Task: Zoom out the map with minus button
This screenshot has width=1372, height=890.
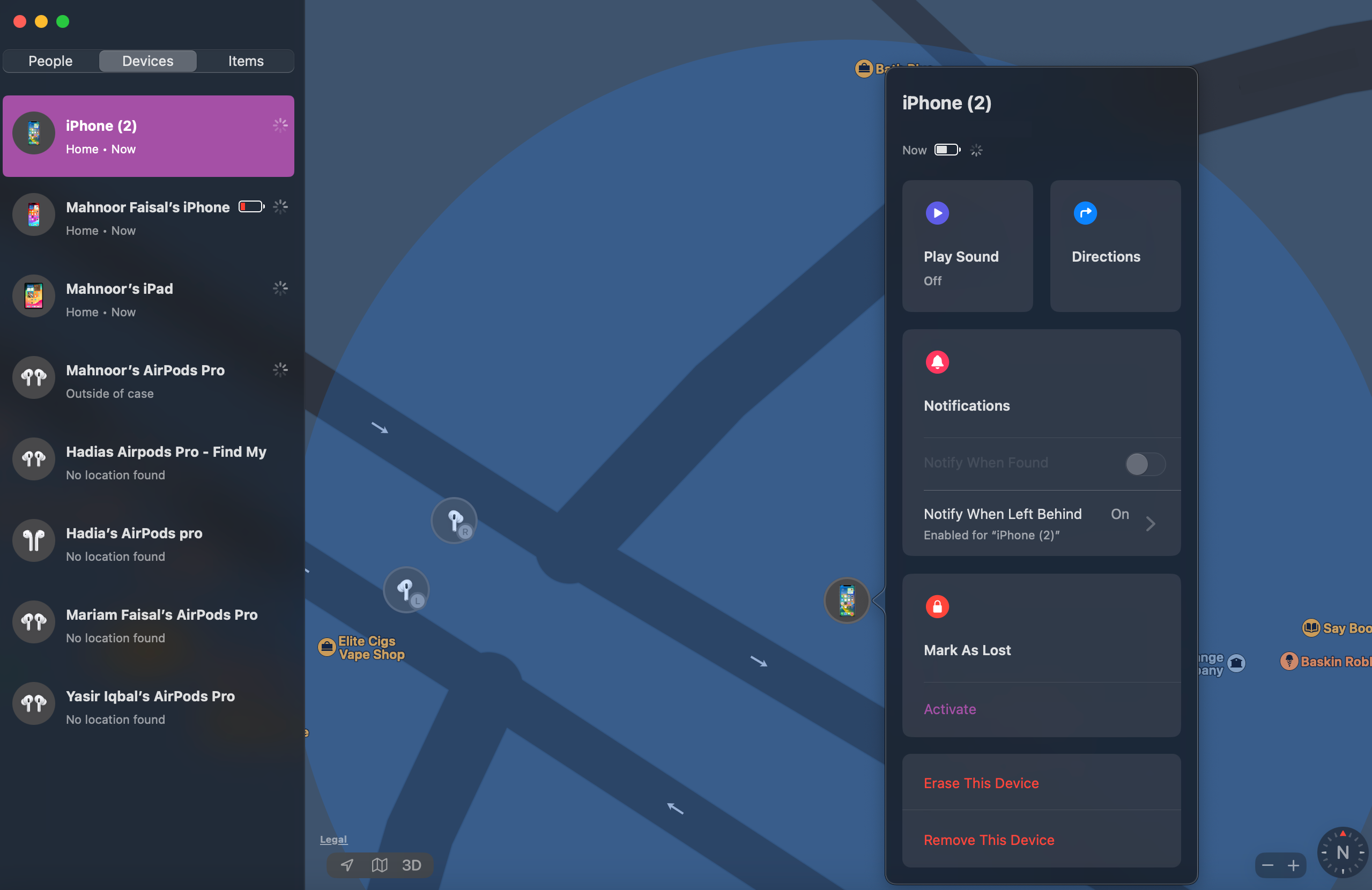Action: click(x=1267, y=865)
